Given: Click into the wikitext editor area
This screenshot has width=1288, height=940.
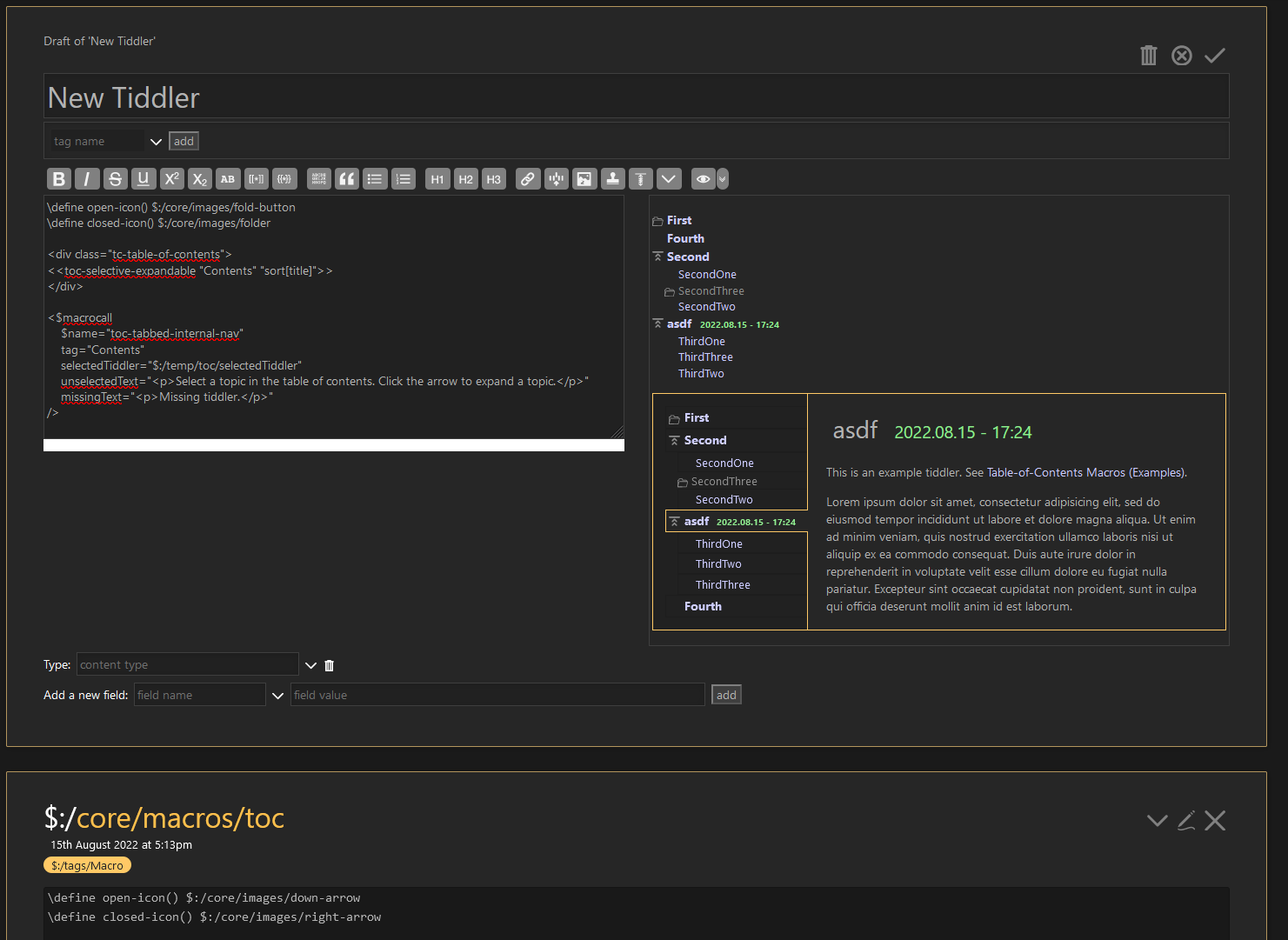Looking at the screenshot, I should tap(334, 317).
